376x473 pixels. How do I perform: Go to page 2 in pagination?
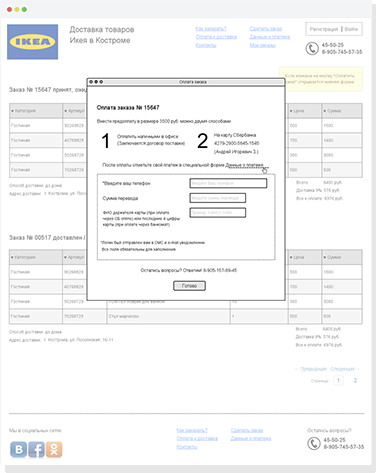click(x=355, y=380)
